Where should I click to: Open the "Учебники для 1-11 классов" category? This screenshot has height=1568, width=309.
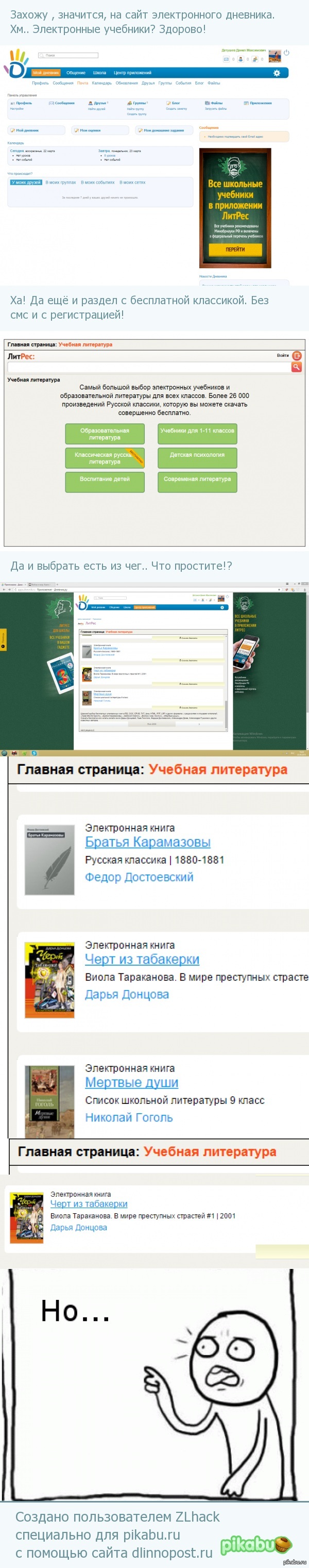click(x=197, y=434)
